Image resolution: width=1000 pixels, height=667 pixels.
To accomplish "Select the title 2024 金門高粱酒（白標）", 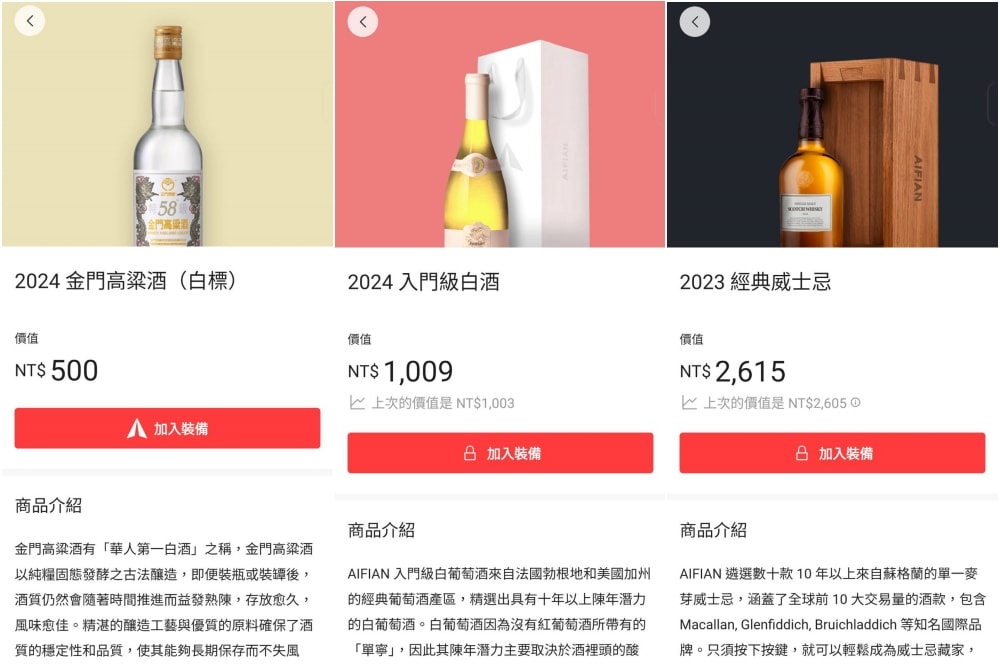I will click(x=126, y=281).
